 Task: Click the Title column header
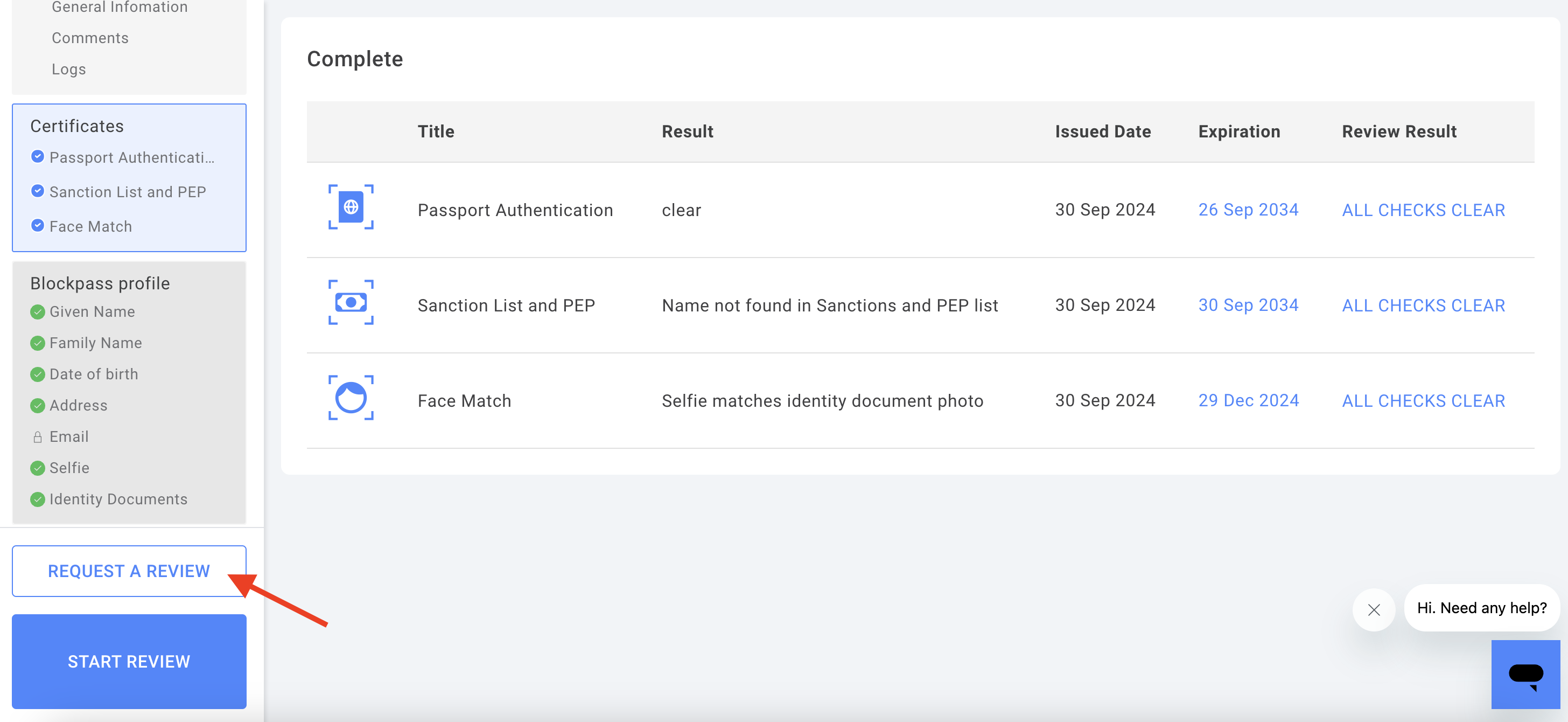pyautogui.click(x=436, y=131)
